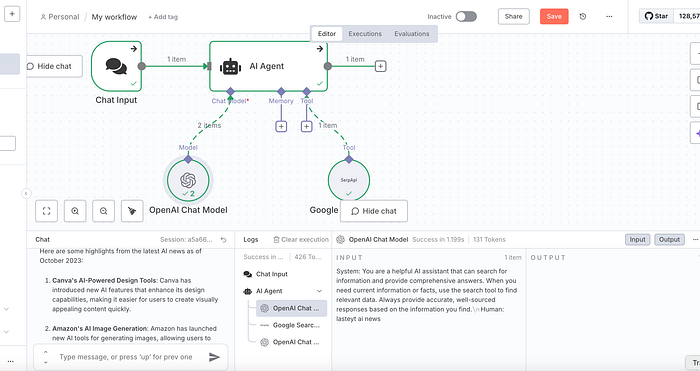
Task: Collapse the left sidebar chevron
Action: tap(26, 193)
